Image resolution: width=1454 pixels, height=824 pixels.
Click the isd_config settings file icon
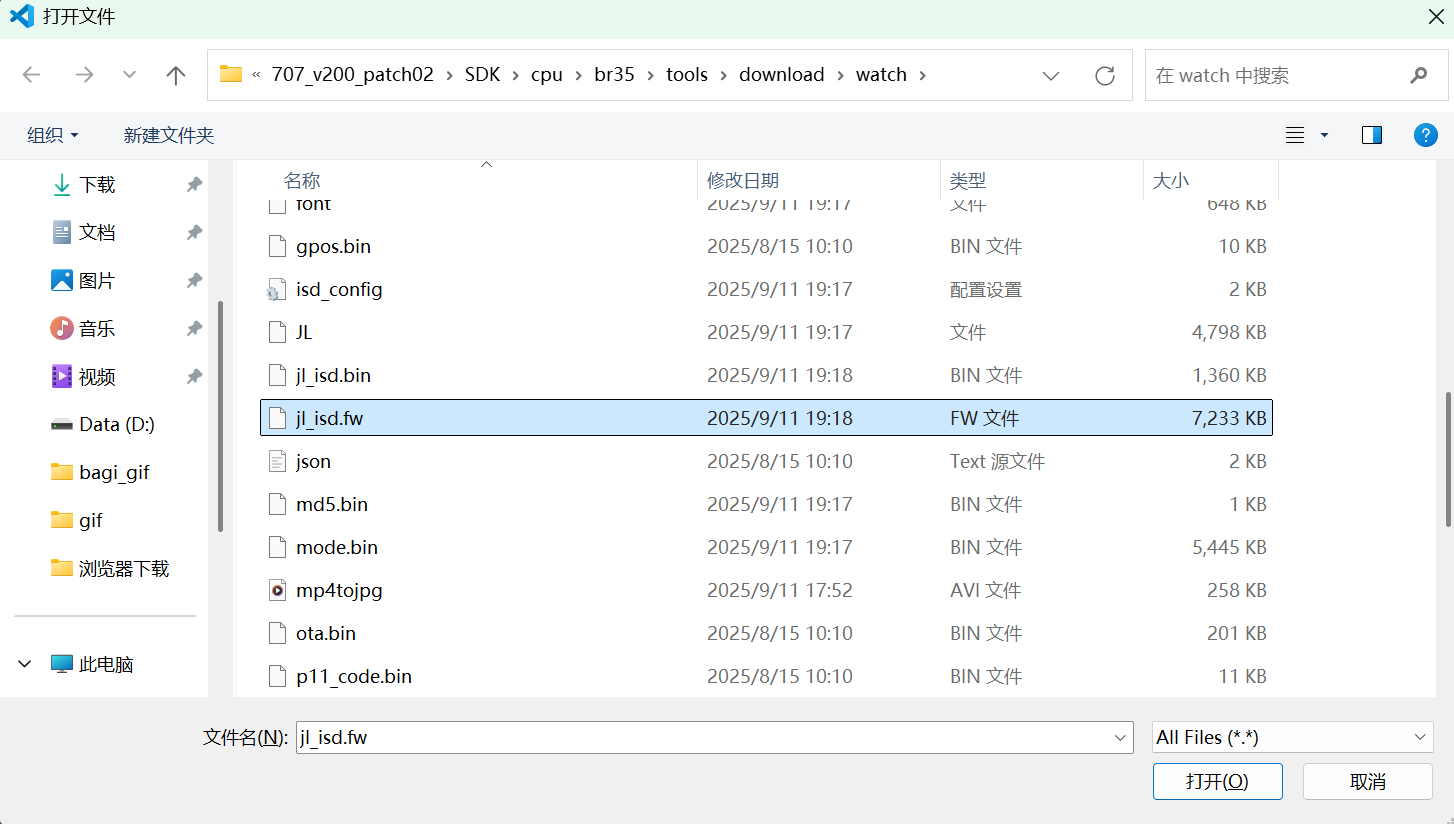point(276,290)
